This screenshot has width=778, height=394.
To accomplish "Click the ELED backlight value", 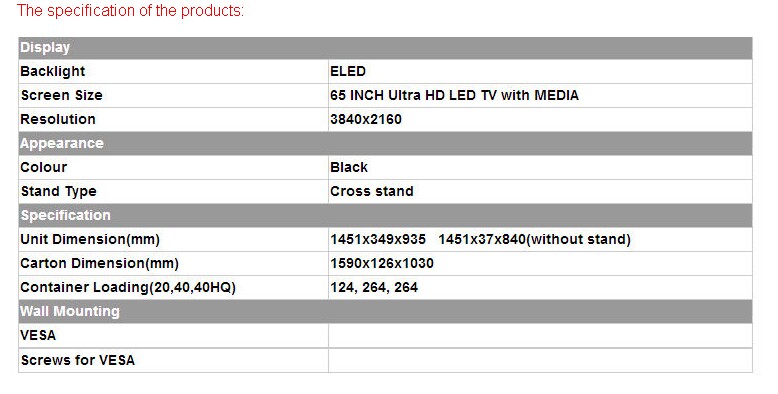I will click(x=347, y=71).
